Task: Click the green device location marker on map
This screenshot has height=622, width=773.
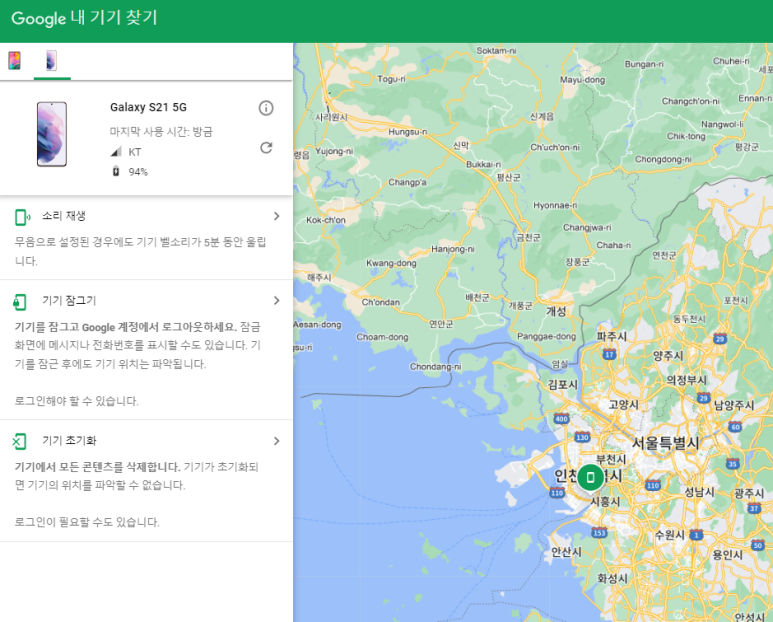Action: (x=590, y=477)
